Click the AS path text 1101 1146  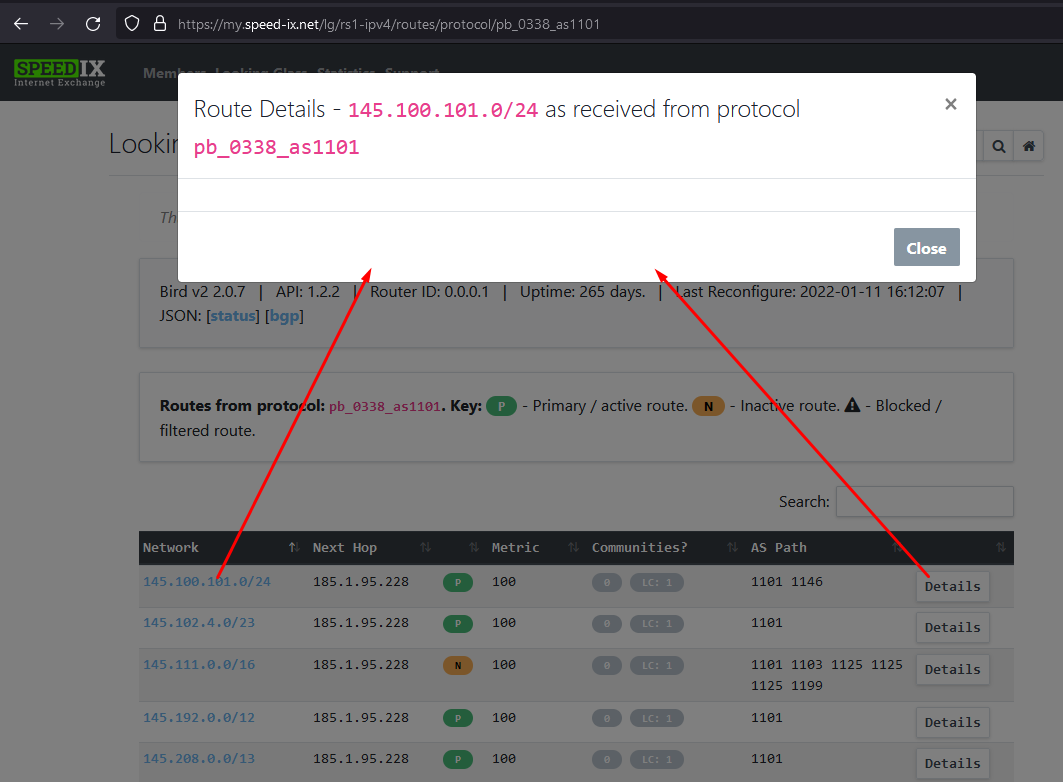tap(786, 581)
